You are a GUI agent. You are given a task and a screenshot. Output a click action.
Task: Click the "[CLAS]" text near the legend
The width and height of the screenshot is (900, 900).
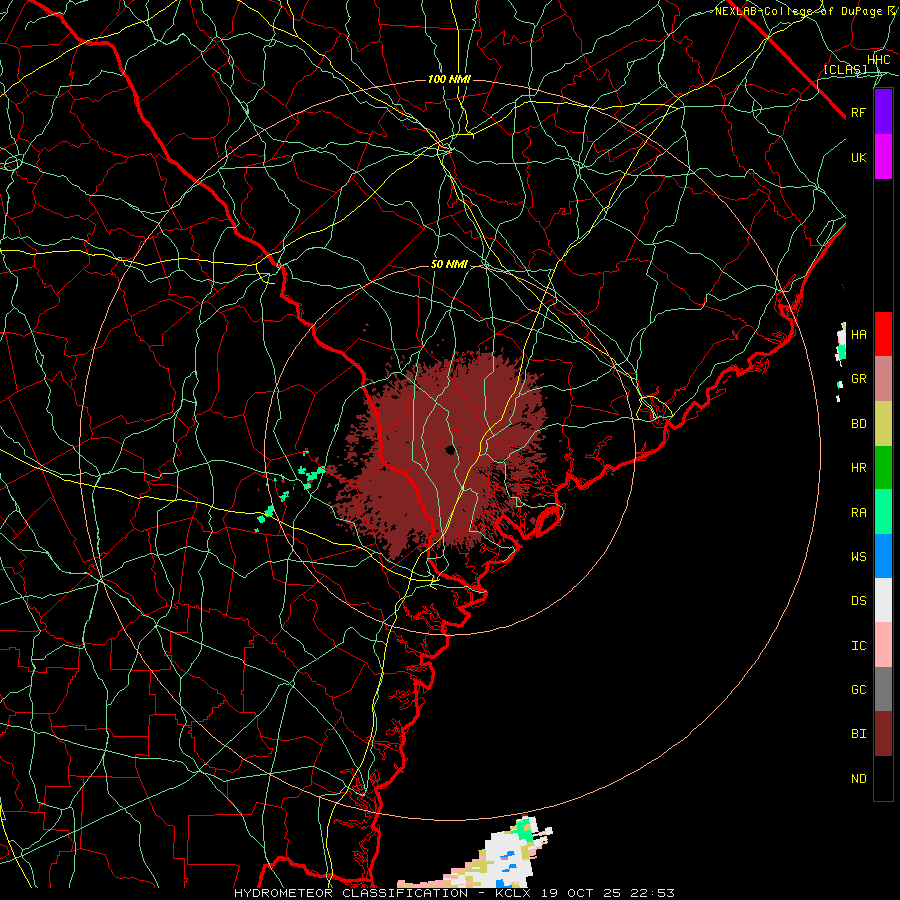coord(845,69)
